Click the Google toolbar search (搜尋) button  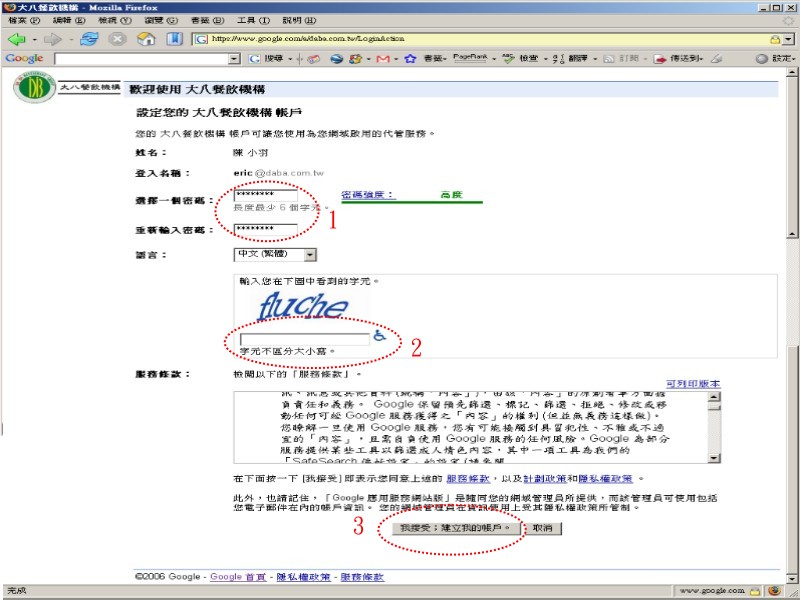267,59
